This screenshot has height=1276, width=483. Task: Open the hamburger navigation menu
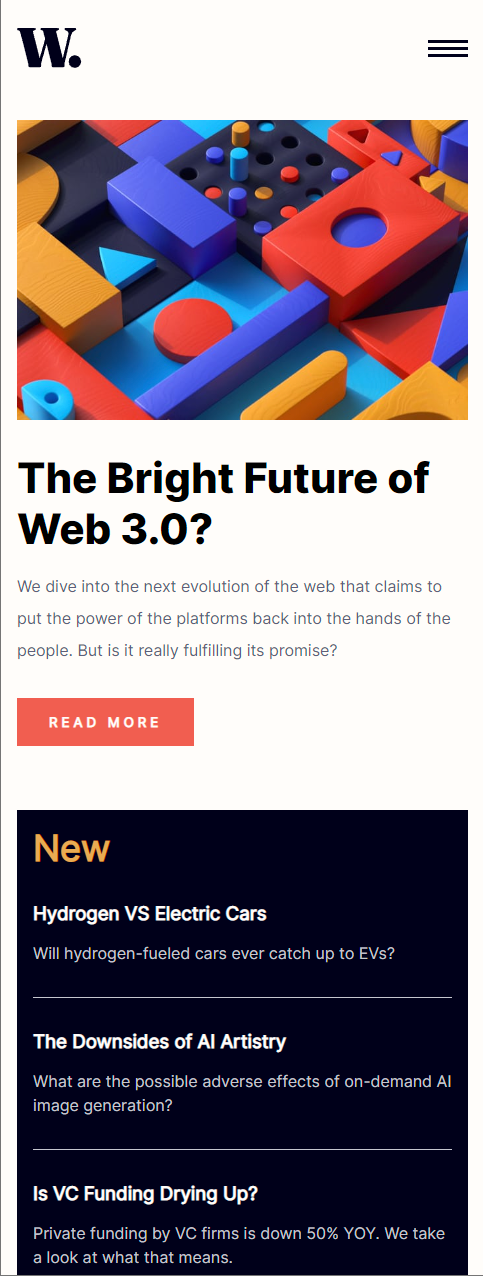coord(448,49)
